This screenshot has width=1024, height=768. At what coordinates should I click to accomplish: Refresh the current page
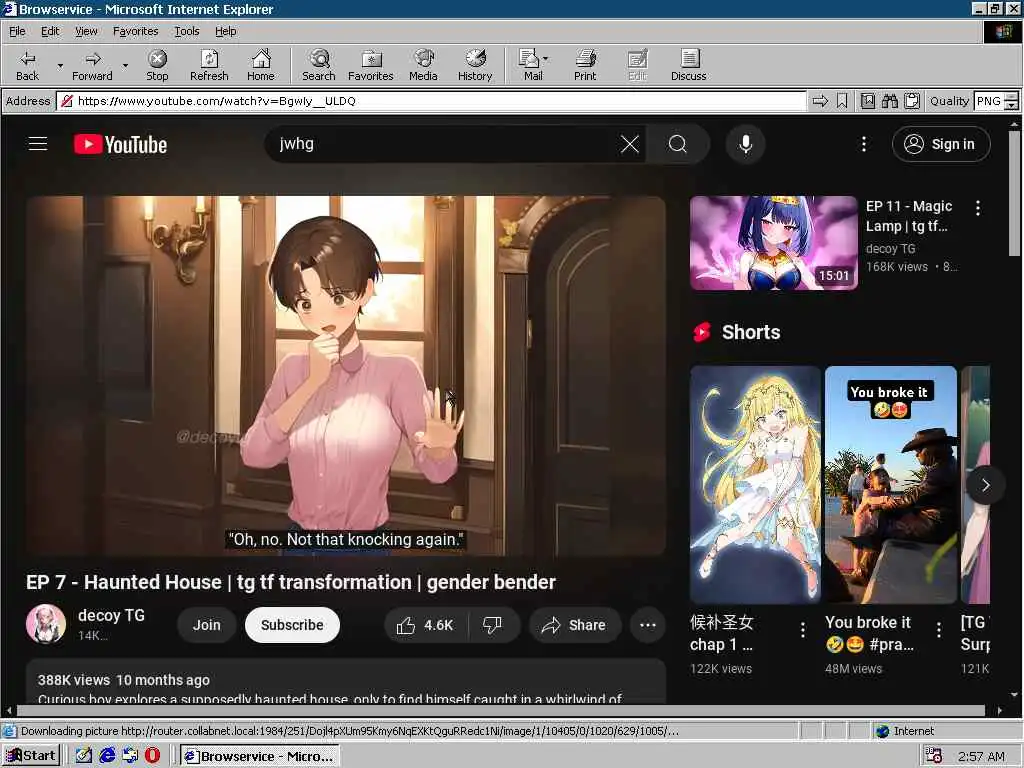coord(209,65)
